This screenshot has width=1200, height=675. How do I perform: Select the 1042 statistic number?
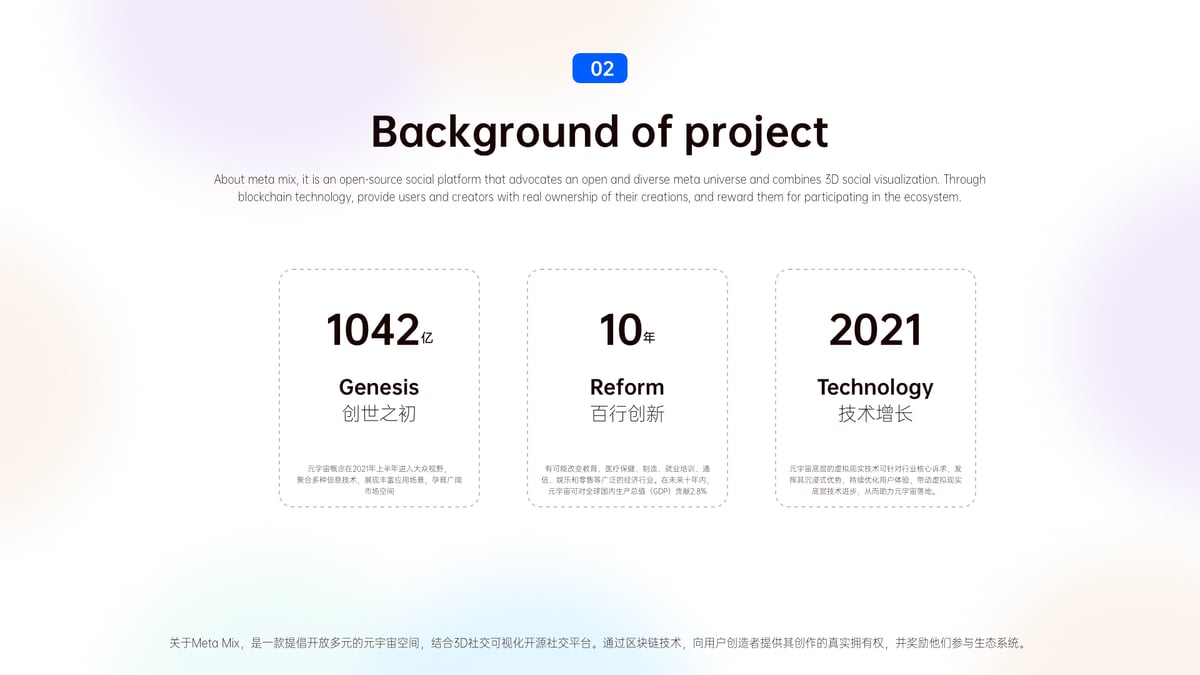point(372,330)
